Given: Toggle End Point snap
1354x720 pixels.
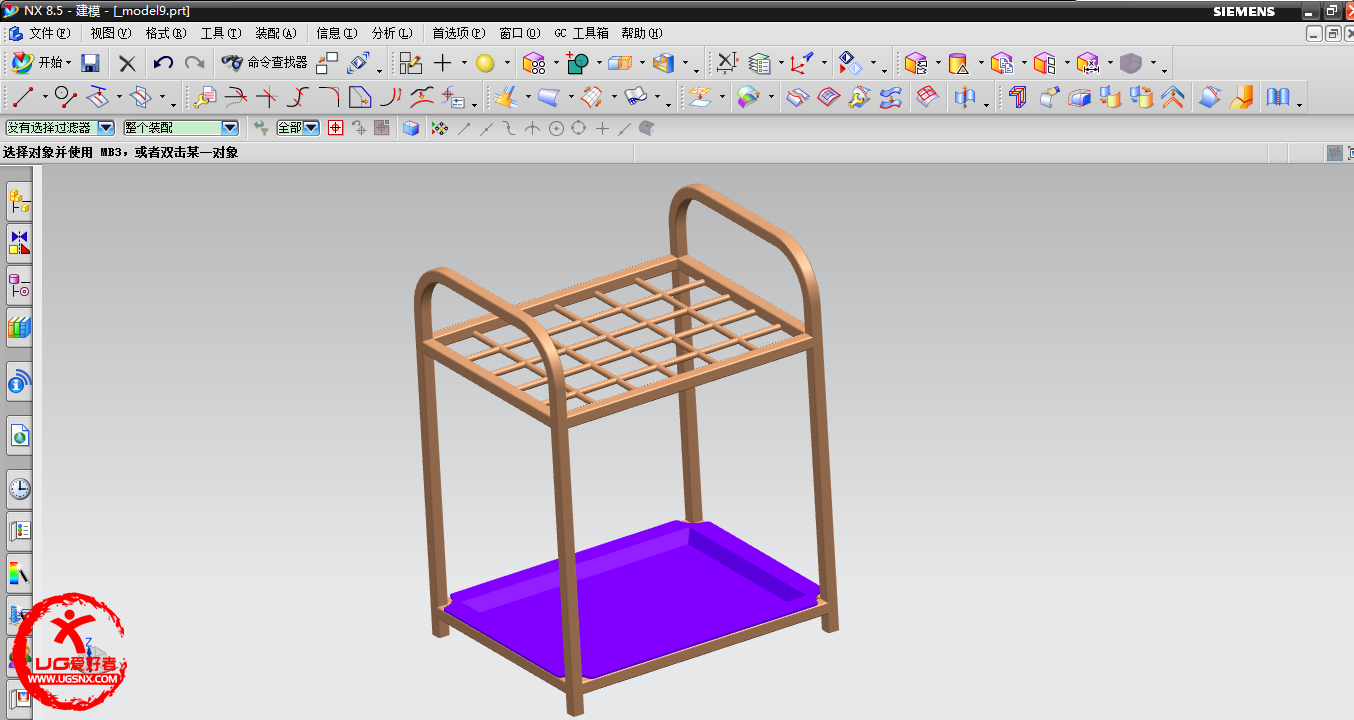Looking at the screenshot, I should point(464,128).
